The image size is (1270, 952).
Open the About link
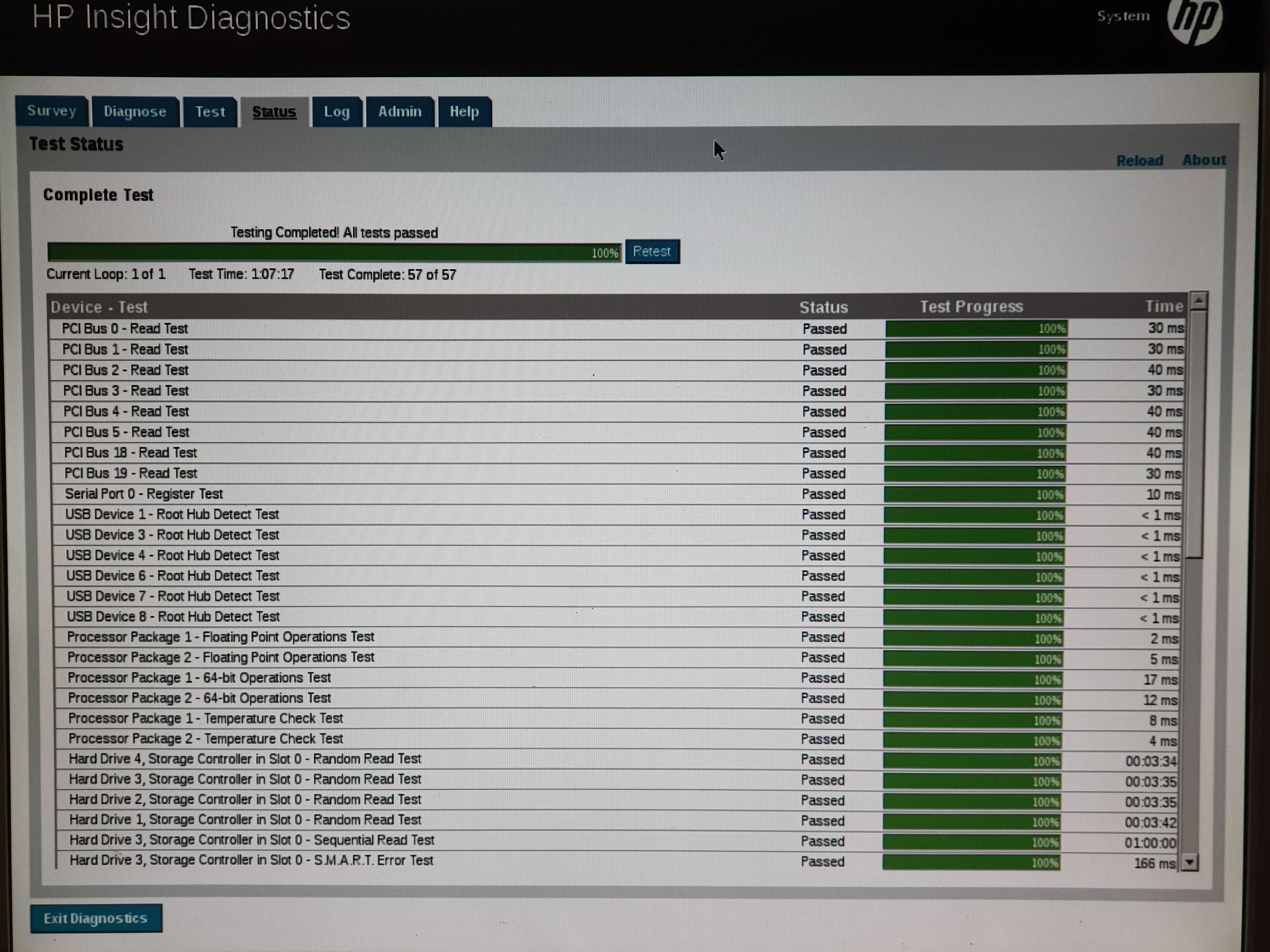pos(1204,160)
